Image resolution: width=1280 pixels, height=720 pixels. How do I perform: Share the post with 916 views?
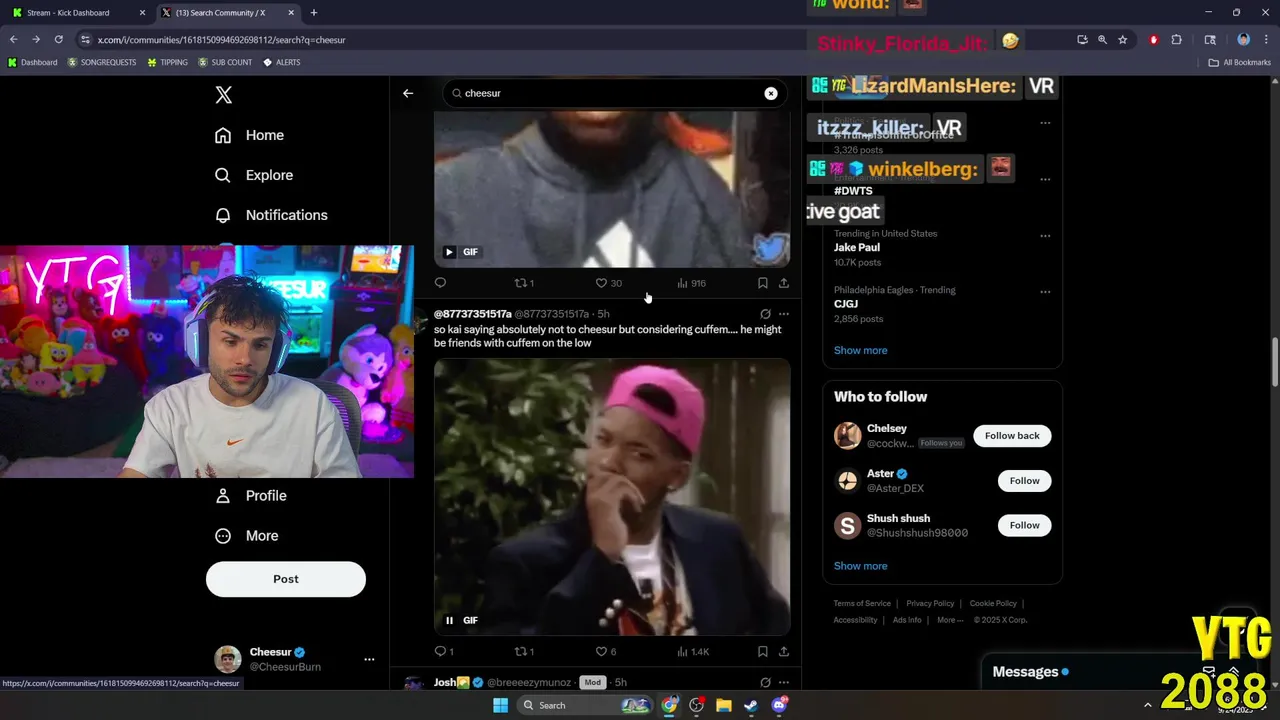[x=784, y=283]
